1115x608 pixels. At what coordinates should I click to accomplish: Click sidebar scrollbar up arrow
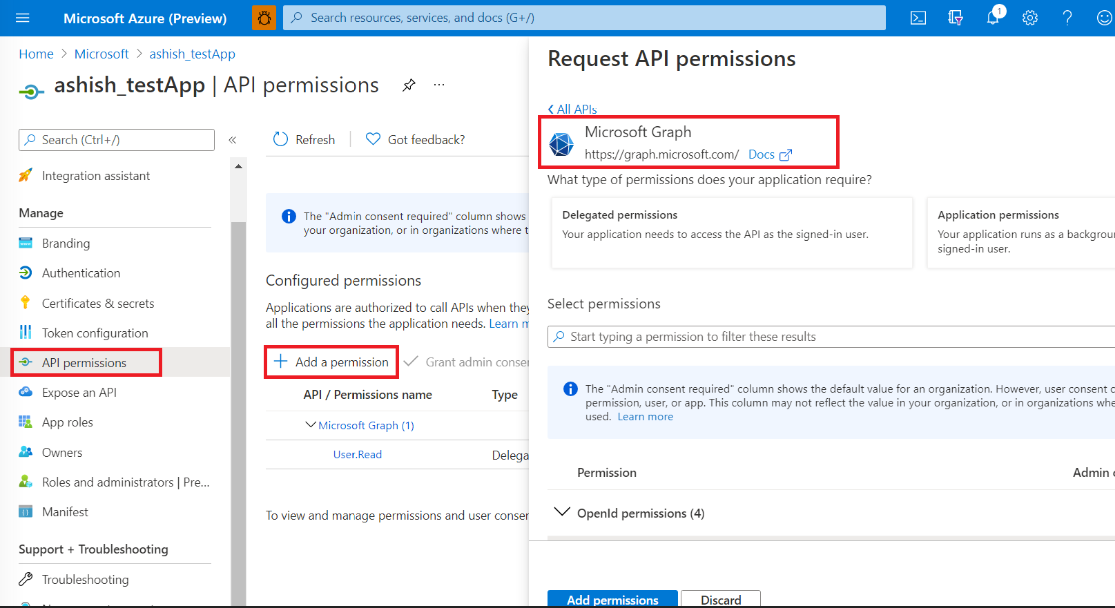(238, 166)
